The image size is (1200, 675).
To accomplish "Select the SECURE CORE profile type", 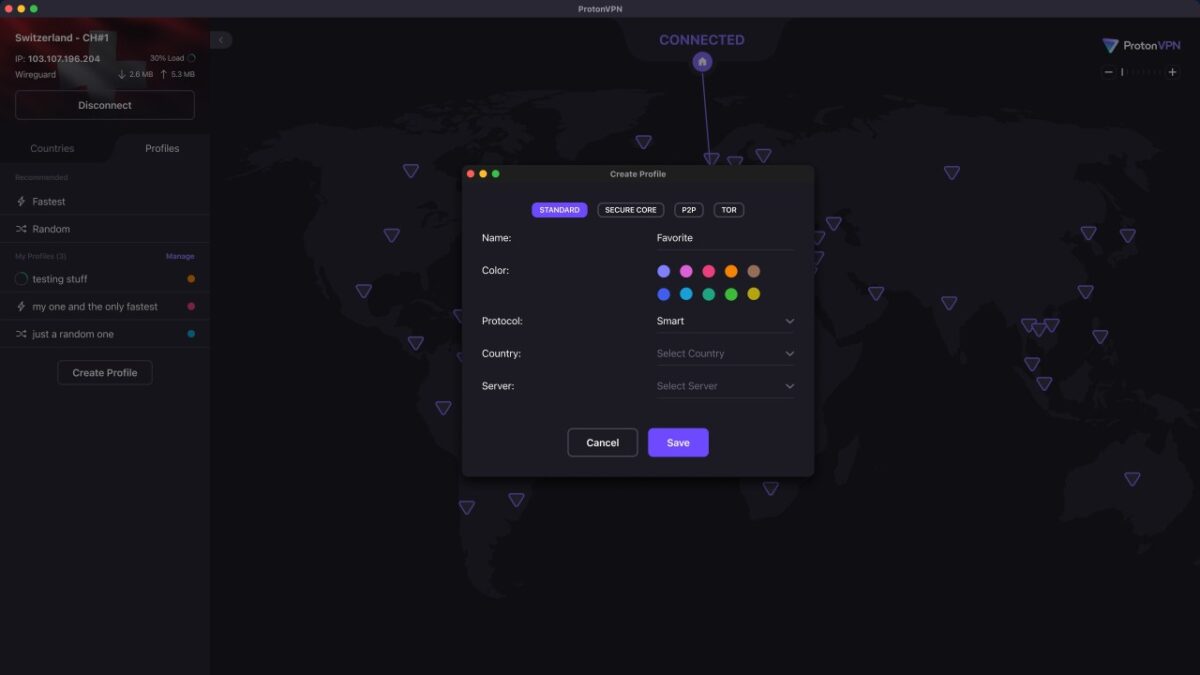I will pos(631,210).
